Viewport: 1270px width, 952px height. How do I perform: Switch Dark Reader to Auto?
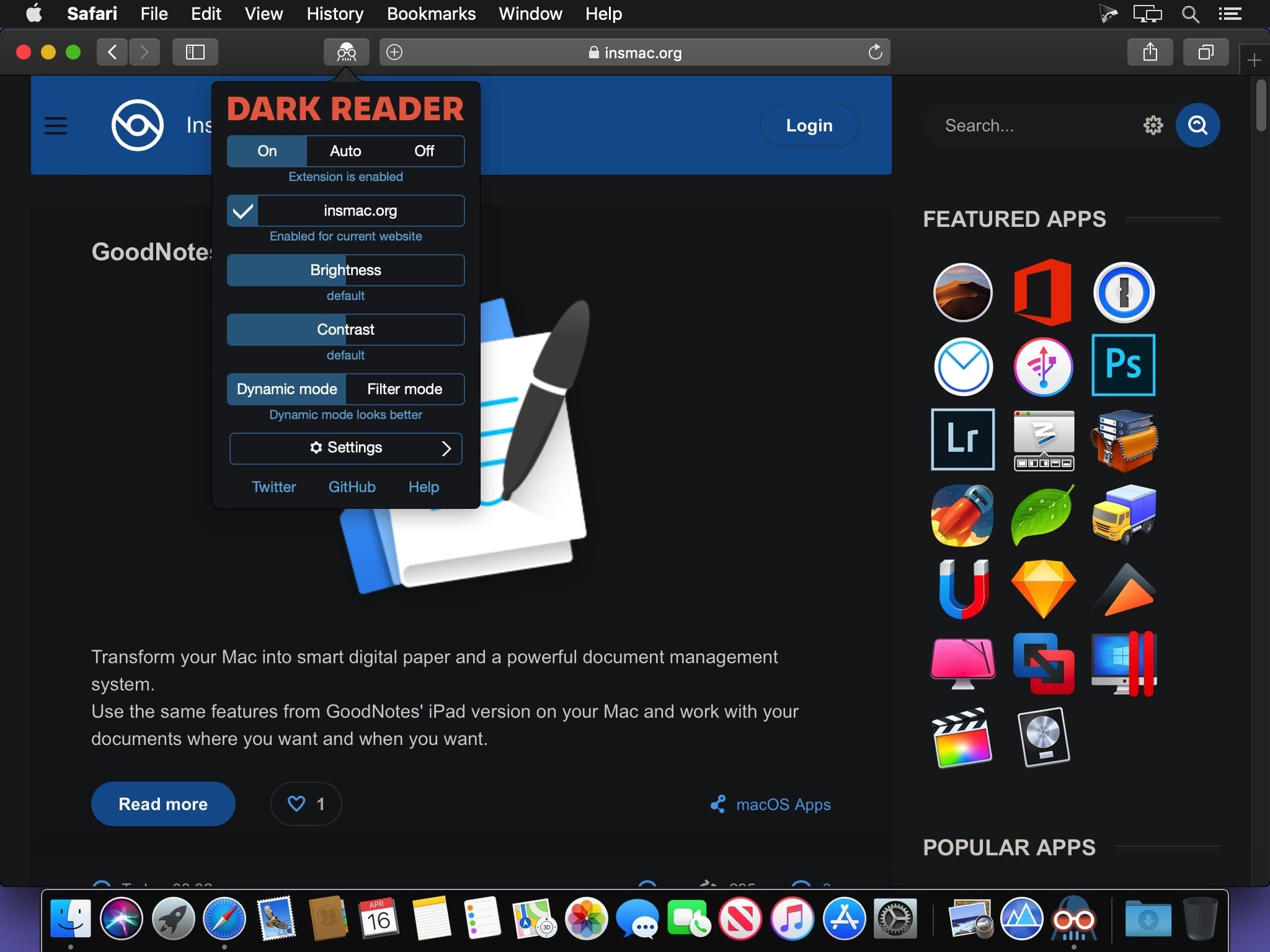click(345, 151)
